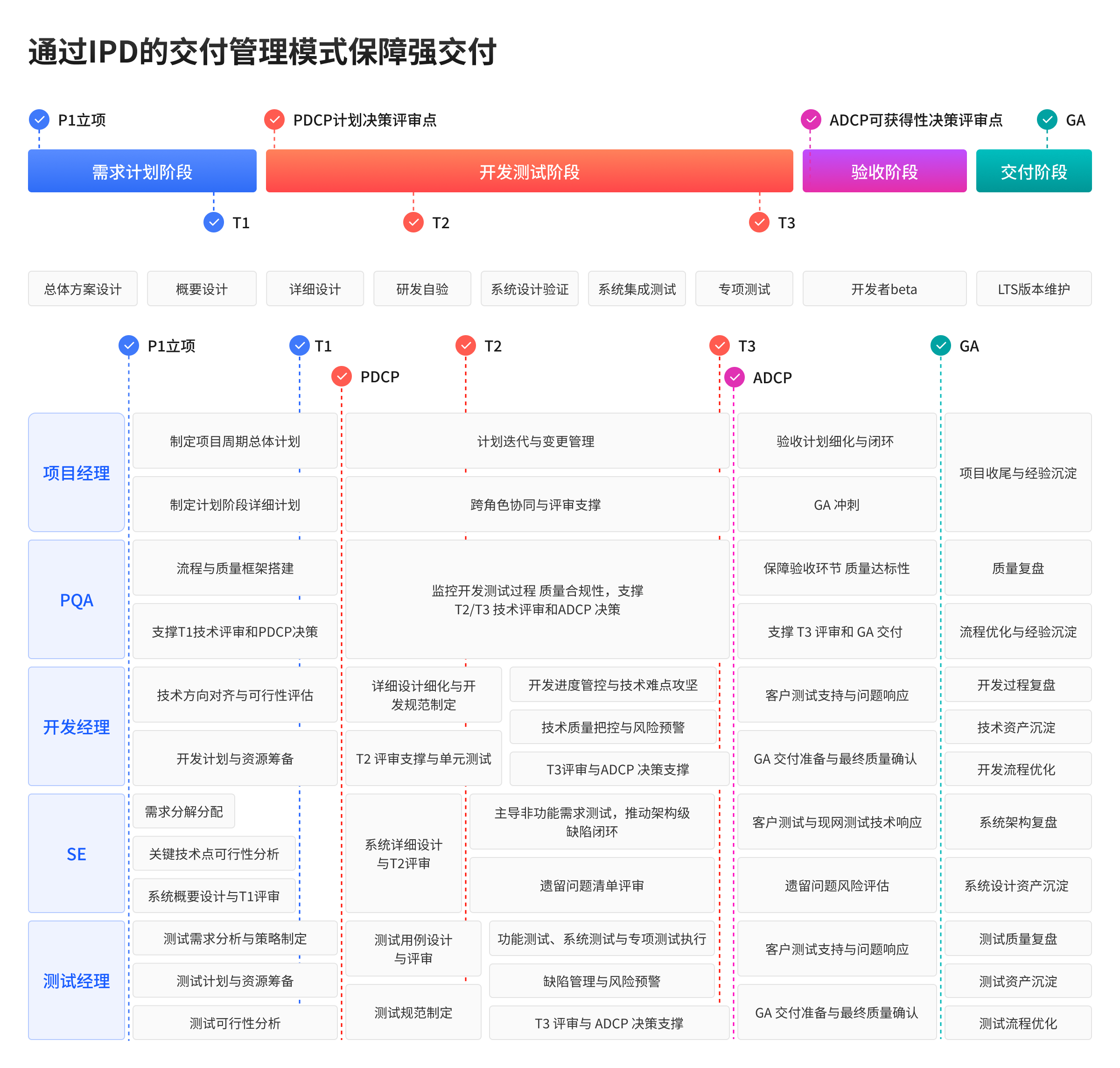Viewport: 1120px width, 1068px height.
Task: Toggle the lower P1立项 checkmark circle
Action: [x=129, y=345]
